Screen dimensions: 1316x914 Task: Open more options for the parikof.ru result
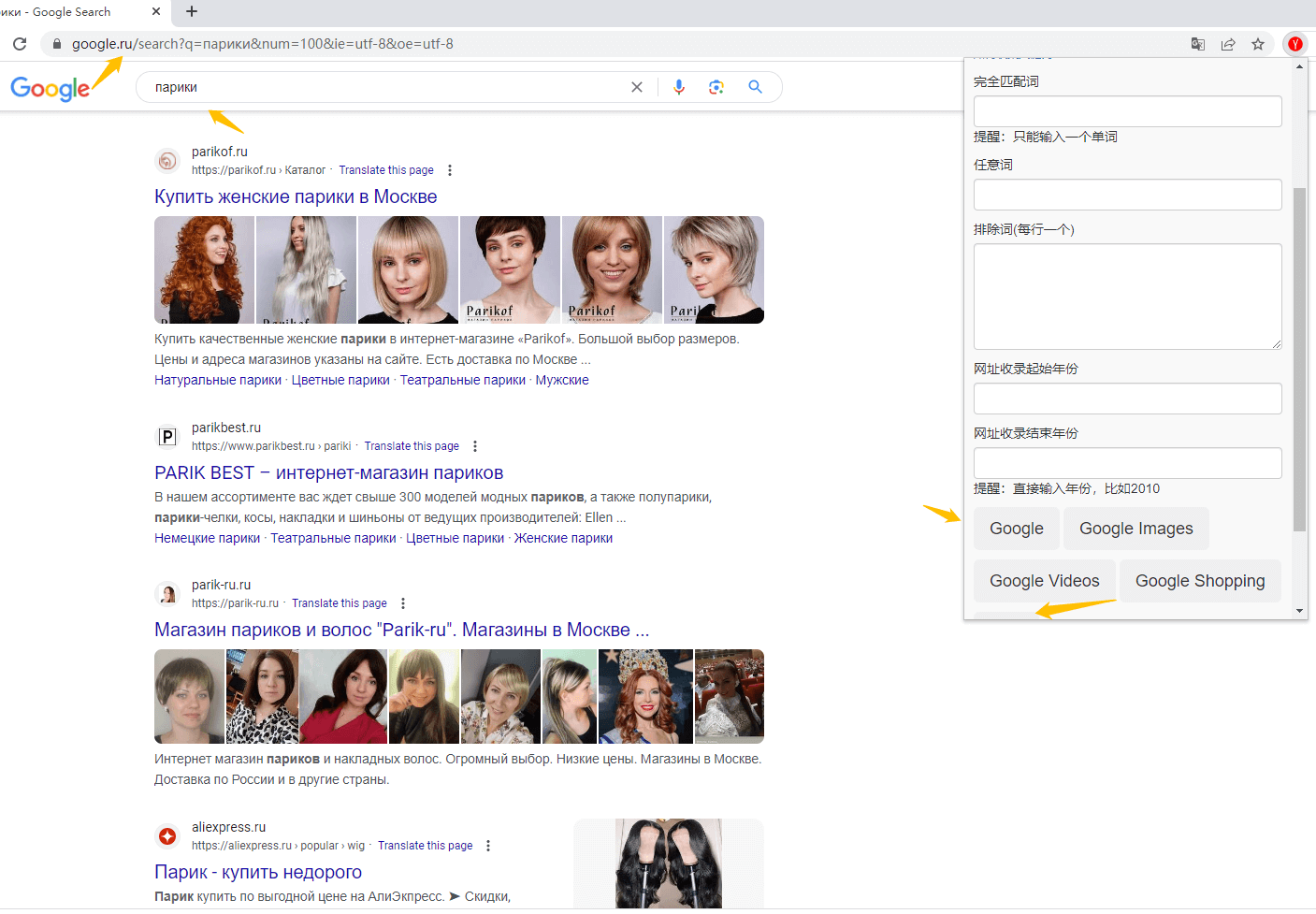(x=450, y=170)
